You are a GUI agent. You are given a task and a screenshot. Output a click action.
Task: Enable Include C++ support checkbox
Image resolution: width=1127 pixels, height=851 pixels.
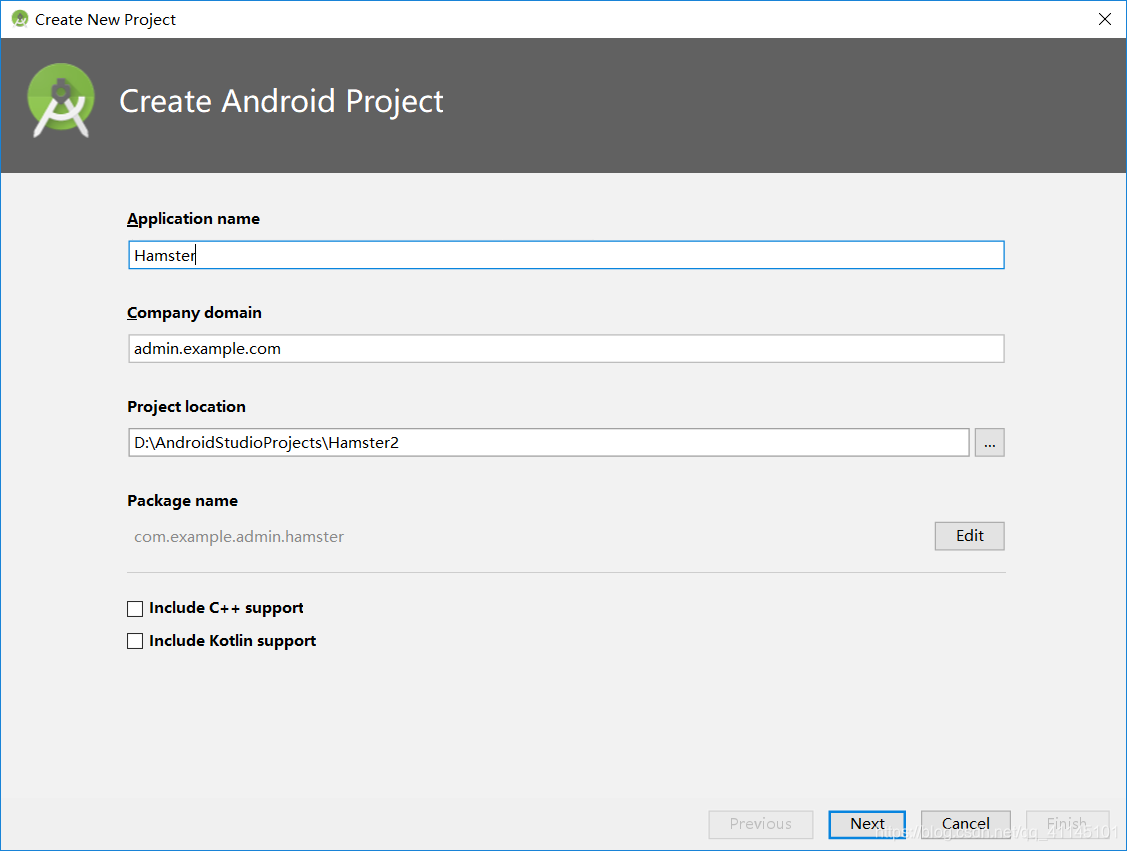pyautogui.click(x=135, y=609)
